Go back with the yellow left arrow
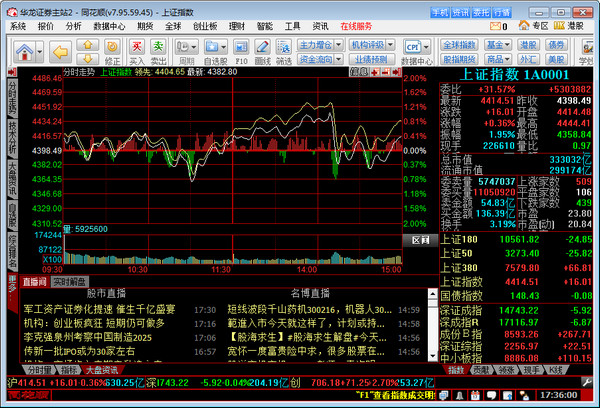Screen dimensions: 600x408 tap(60, 52)
